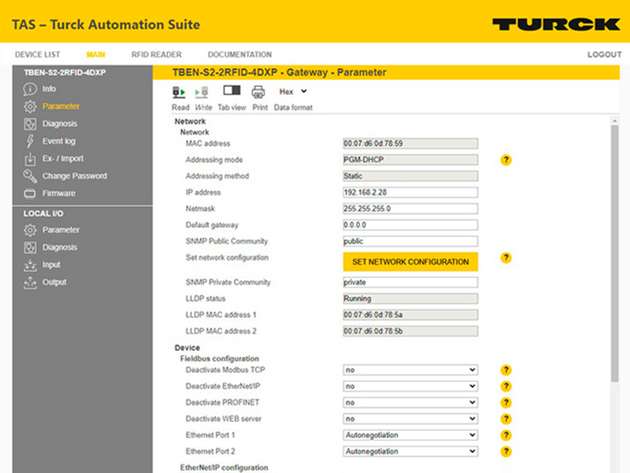630x473 pixels.
Task: Switch to DOCUMENTATION tab
Action: pos(240,54)
